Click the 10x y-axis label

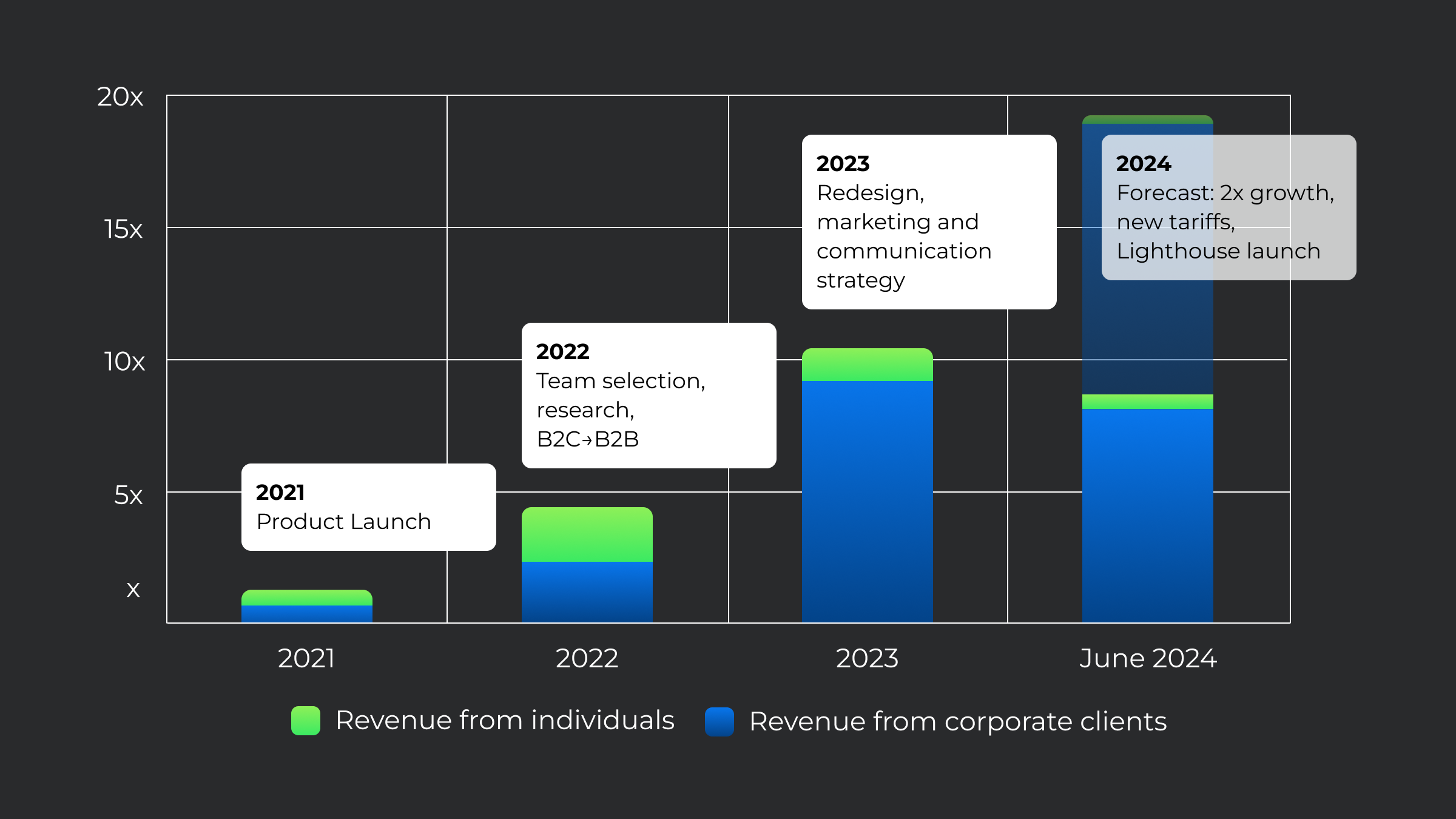pos(124,362)
